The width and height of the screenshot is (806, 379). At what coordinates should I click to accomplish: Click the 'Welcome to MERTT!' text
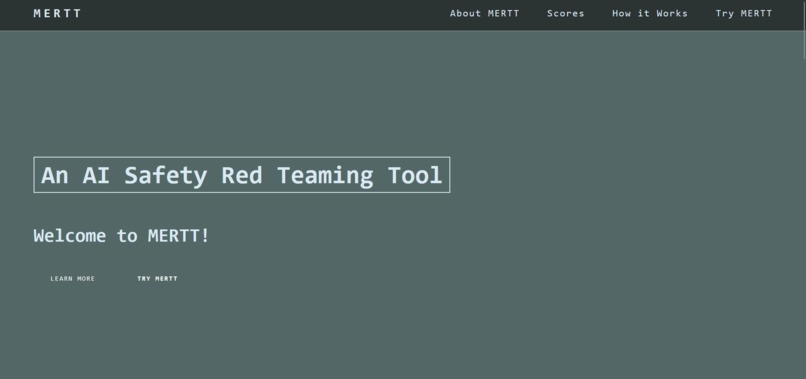pos(121,236)
